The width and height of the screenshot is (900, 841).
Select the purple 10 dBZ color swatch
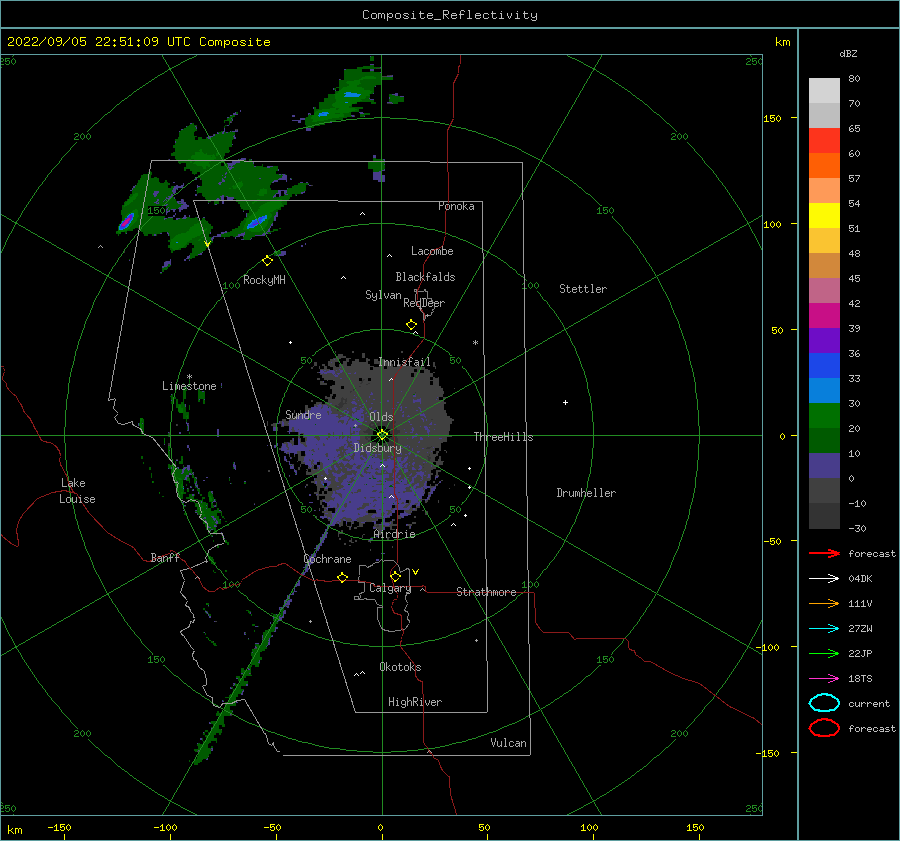tap(824, 465)
